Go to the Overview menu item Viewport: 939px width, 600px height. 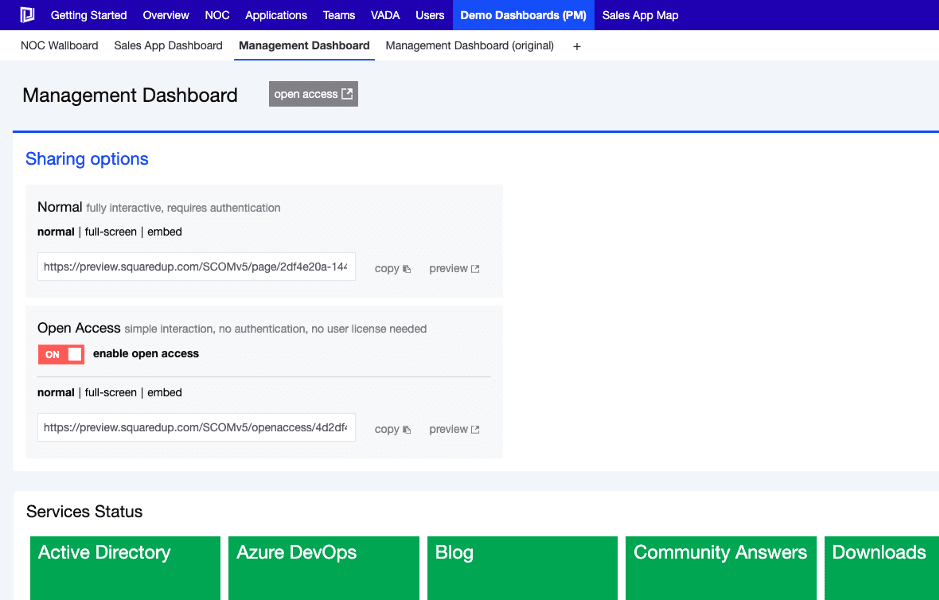[x=166, y=15]
